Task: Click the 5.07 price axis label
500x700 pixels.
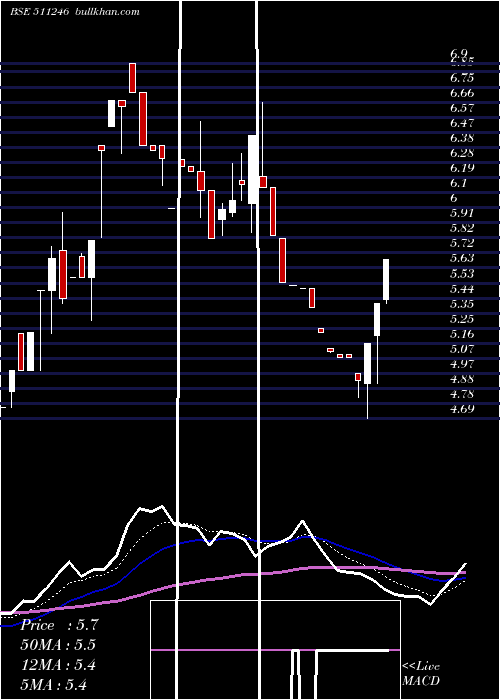Action: (462, 349)
